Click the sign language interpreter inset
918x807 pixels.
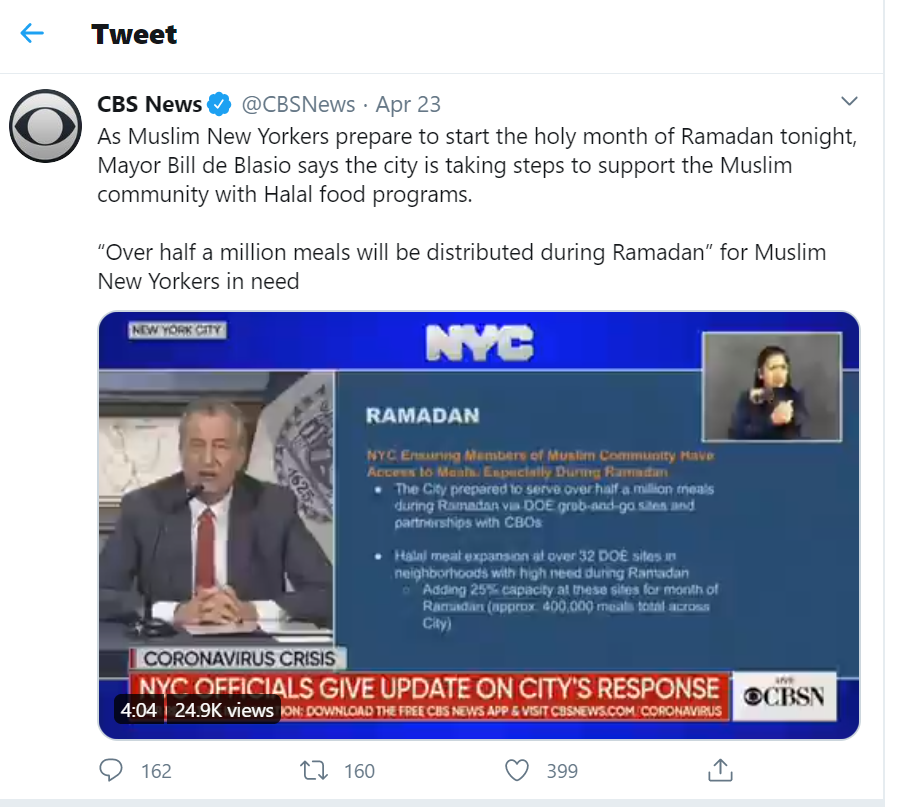pyautogui.click(x=772, y=387)
